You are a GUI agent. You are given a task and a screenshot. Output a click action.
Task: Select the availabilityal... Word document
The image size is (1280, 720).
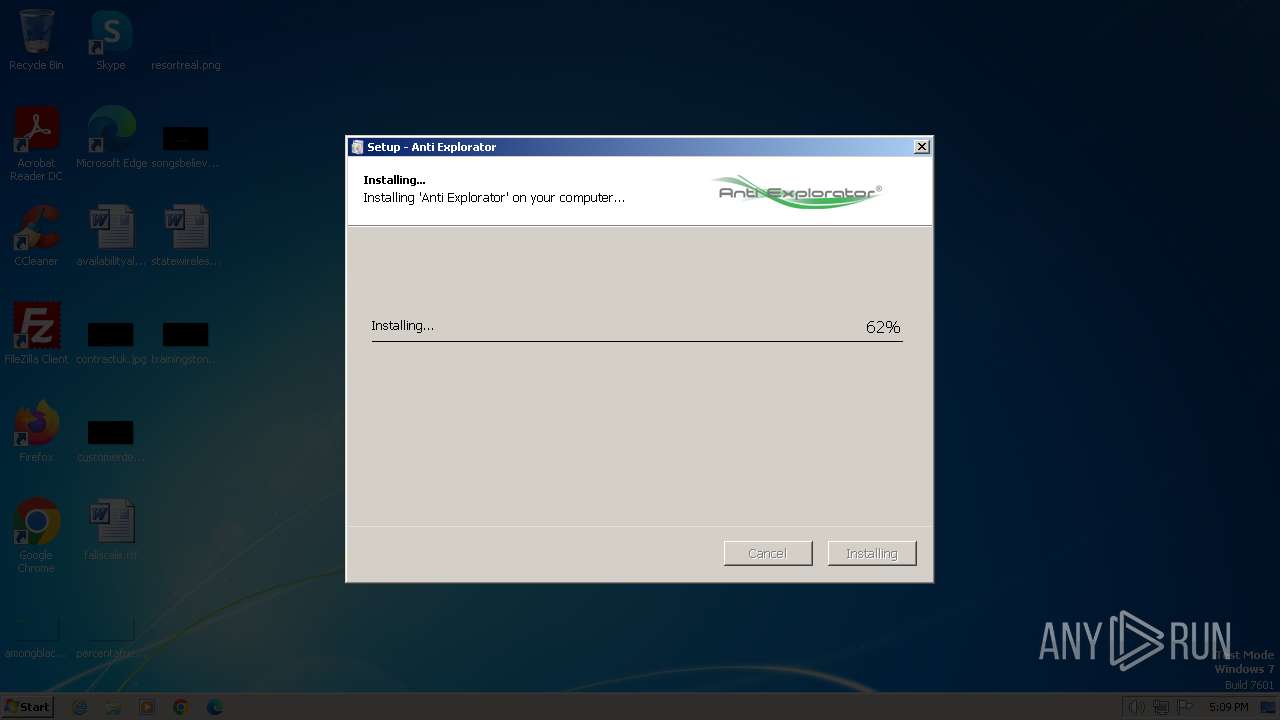coord(111,236)
